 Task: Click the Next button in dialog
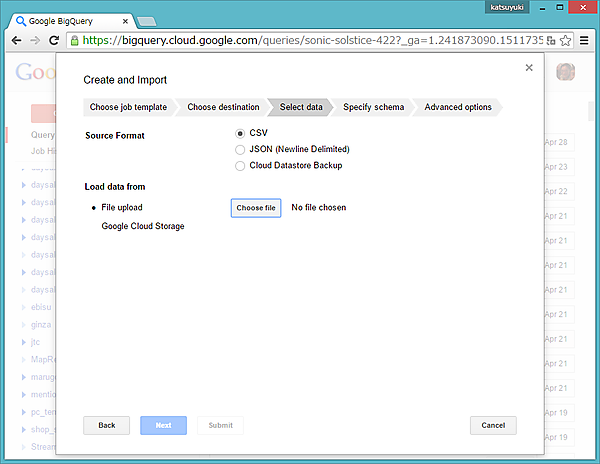tap(163, 425)
